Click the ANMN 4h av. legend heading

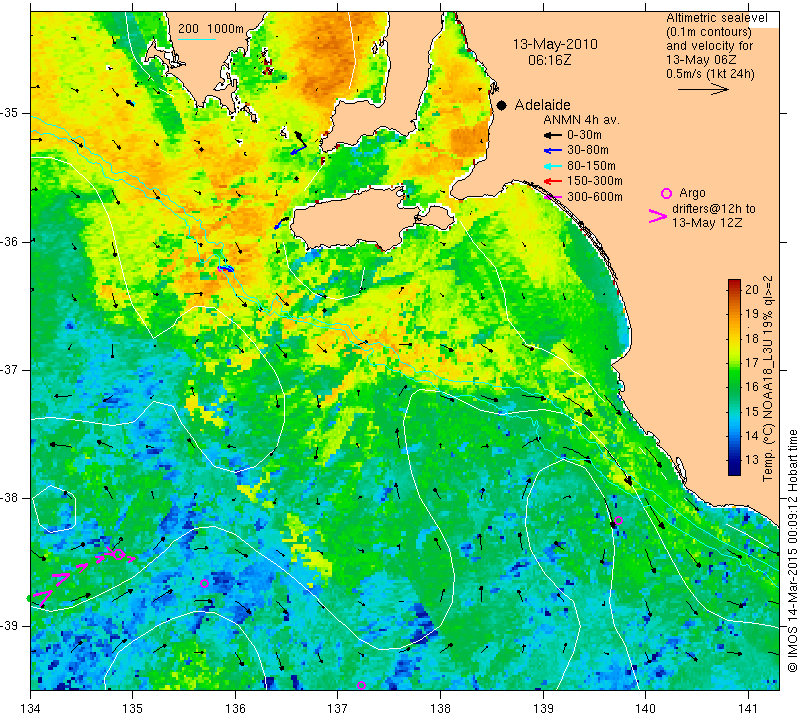[581, 120]
